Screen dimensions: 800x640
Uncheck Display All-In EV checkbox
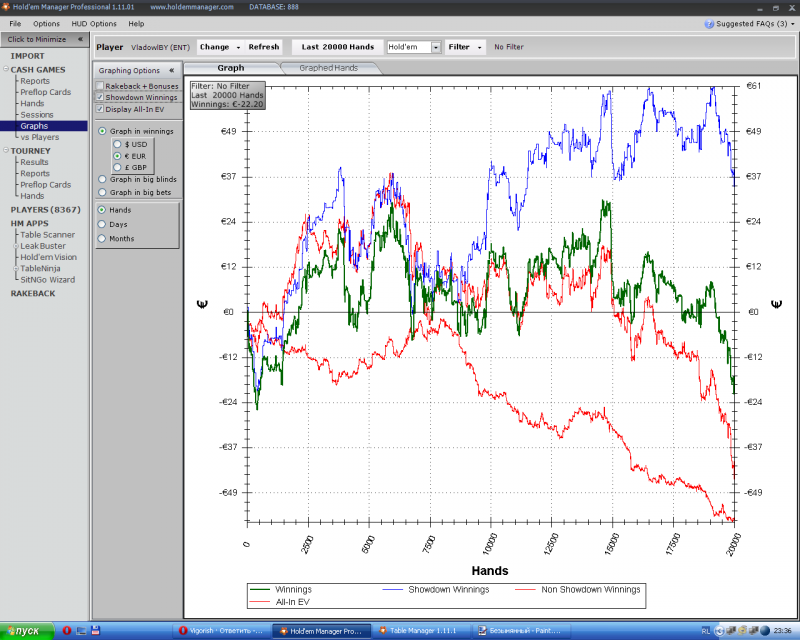click(100, 109)
